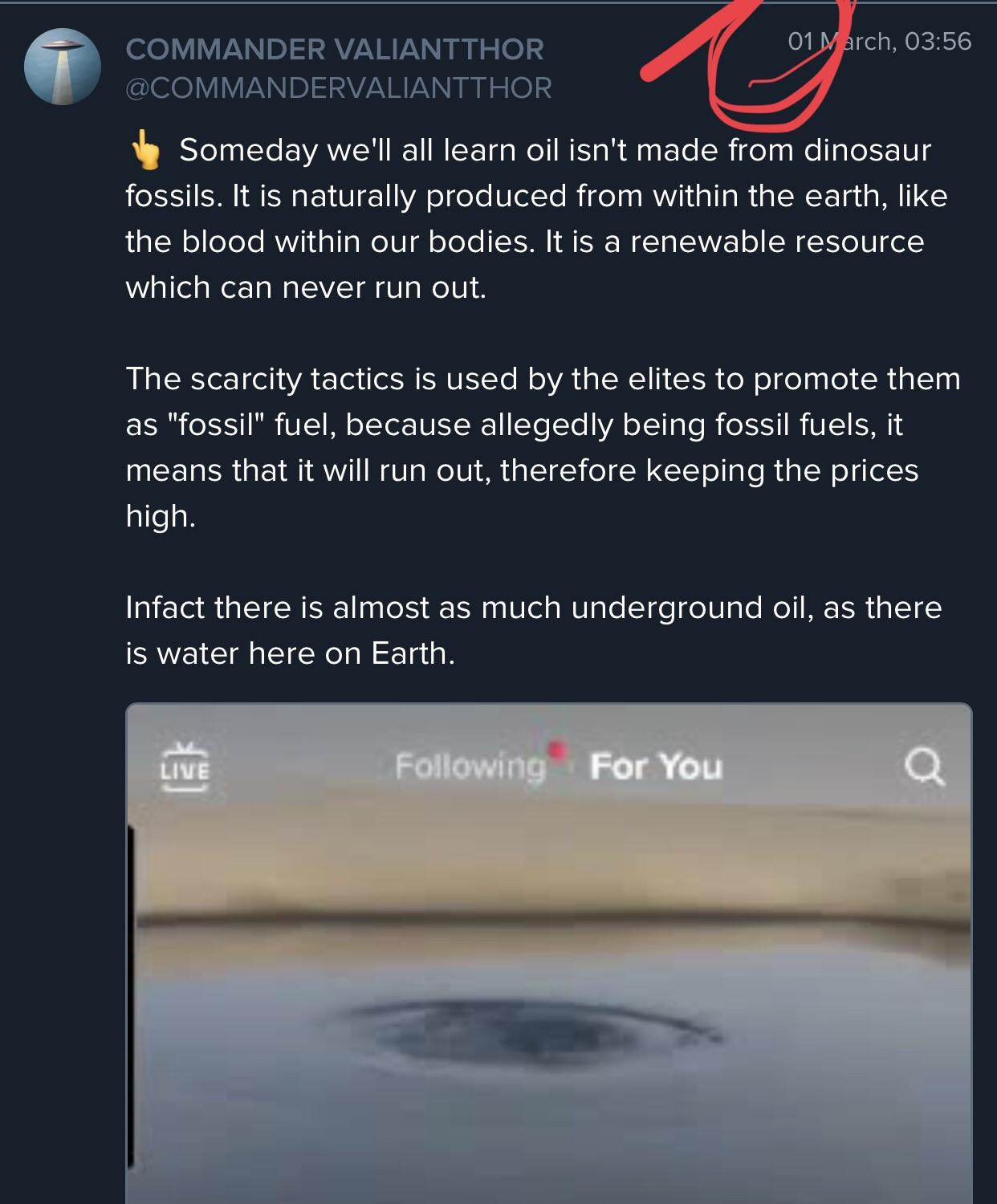Click the quoted word "fossil" in the post
Image resolution: width=997 pixels, height=1204 pixels.
tap(215, 425)
